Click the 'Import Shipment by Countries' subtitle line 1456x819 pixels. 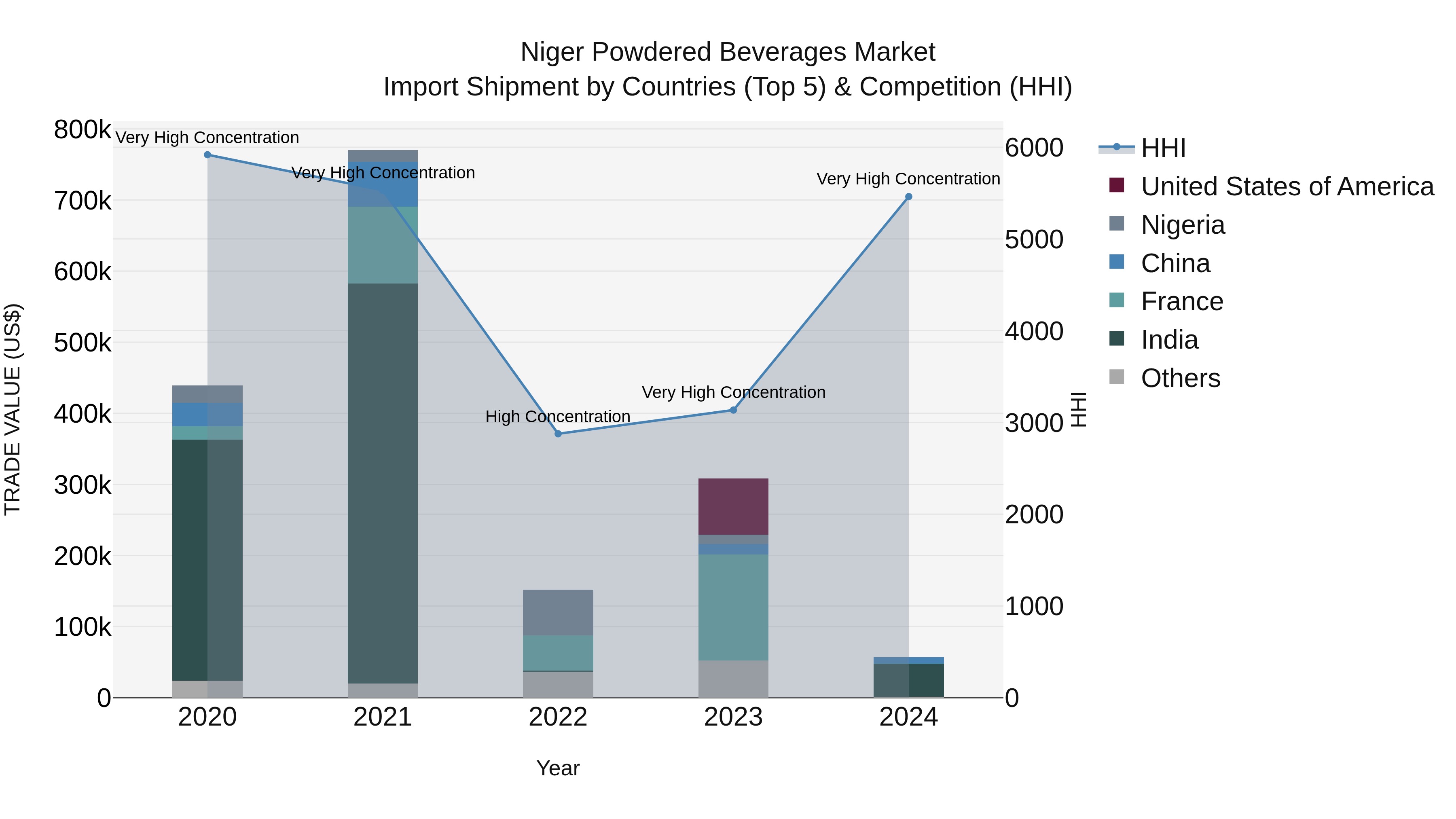[728, 87]
